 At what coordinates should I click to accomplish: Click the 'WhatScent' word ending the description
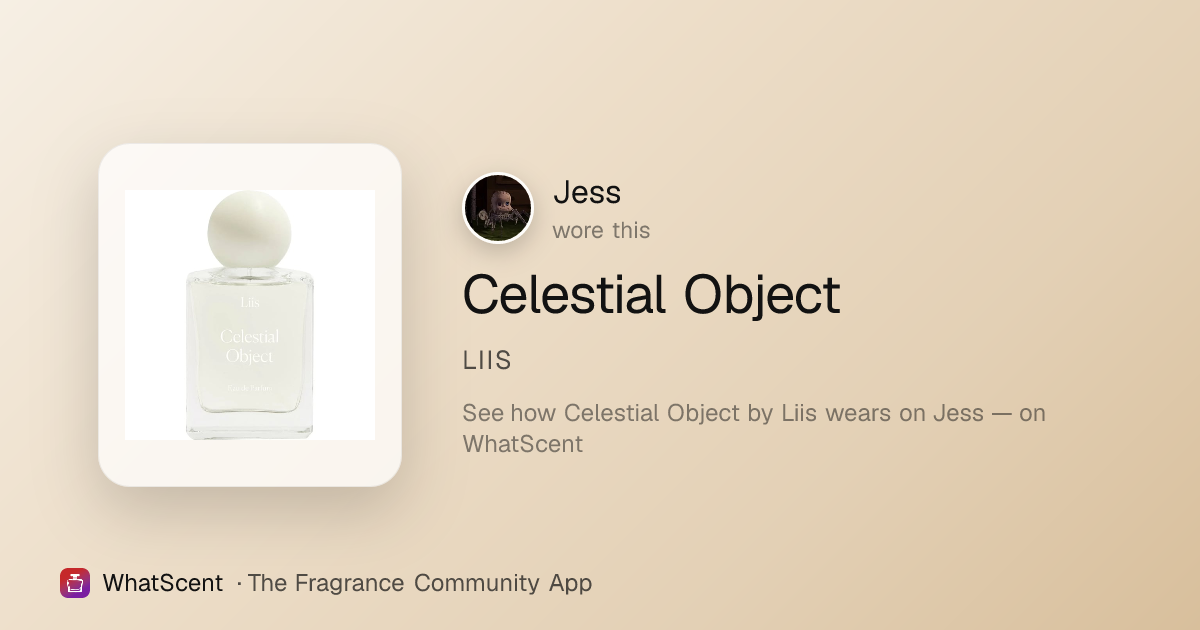(522, 443)
